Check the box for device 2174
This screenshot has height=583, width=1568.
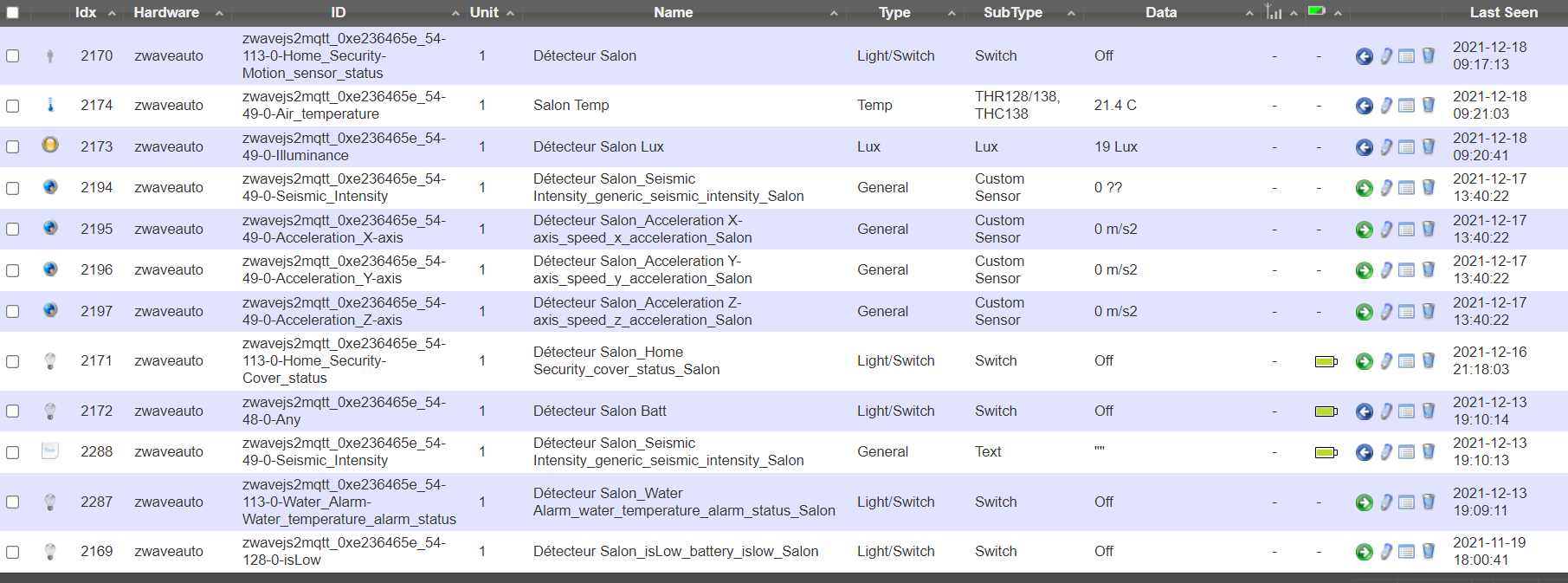12,106
